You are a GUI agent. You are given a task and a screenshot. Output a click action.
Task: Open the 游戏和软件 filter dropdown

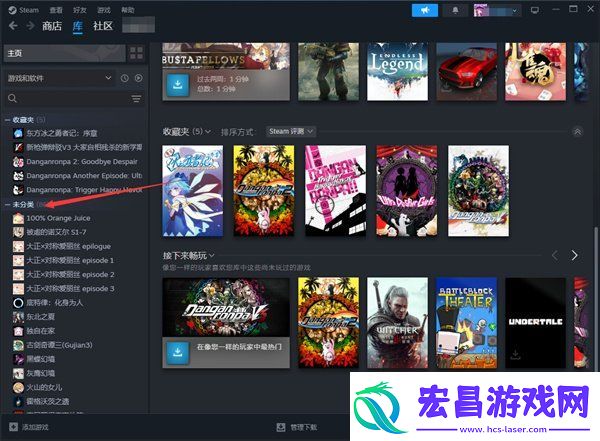tap(59, 78)
